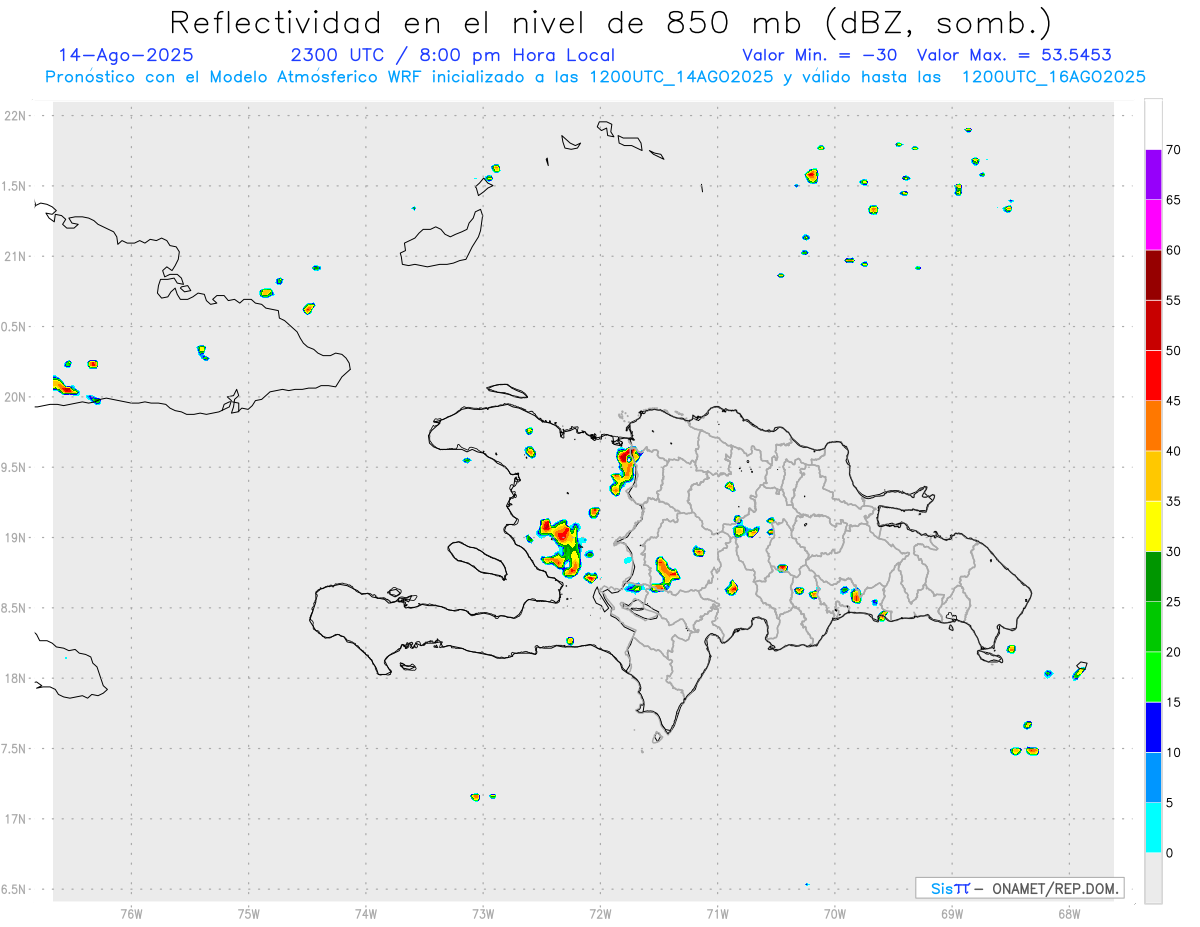Select the dark blue 10–15 dBZ swatch
1200x927 pixels.
click(1153, 727)
